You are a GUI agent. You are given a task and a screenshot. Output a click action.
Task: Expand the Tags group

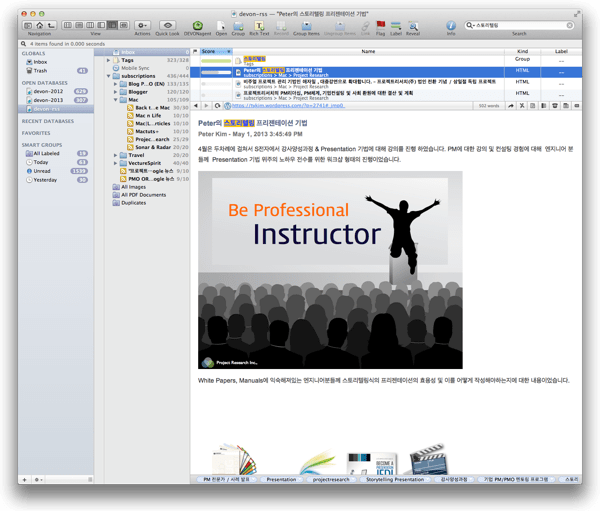point(110,60)
